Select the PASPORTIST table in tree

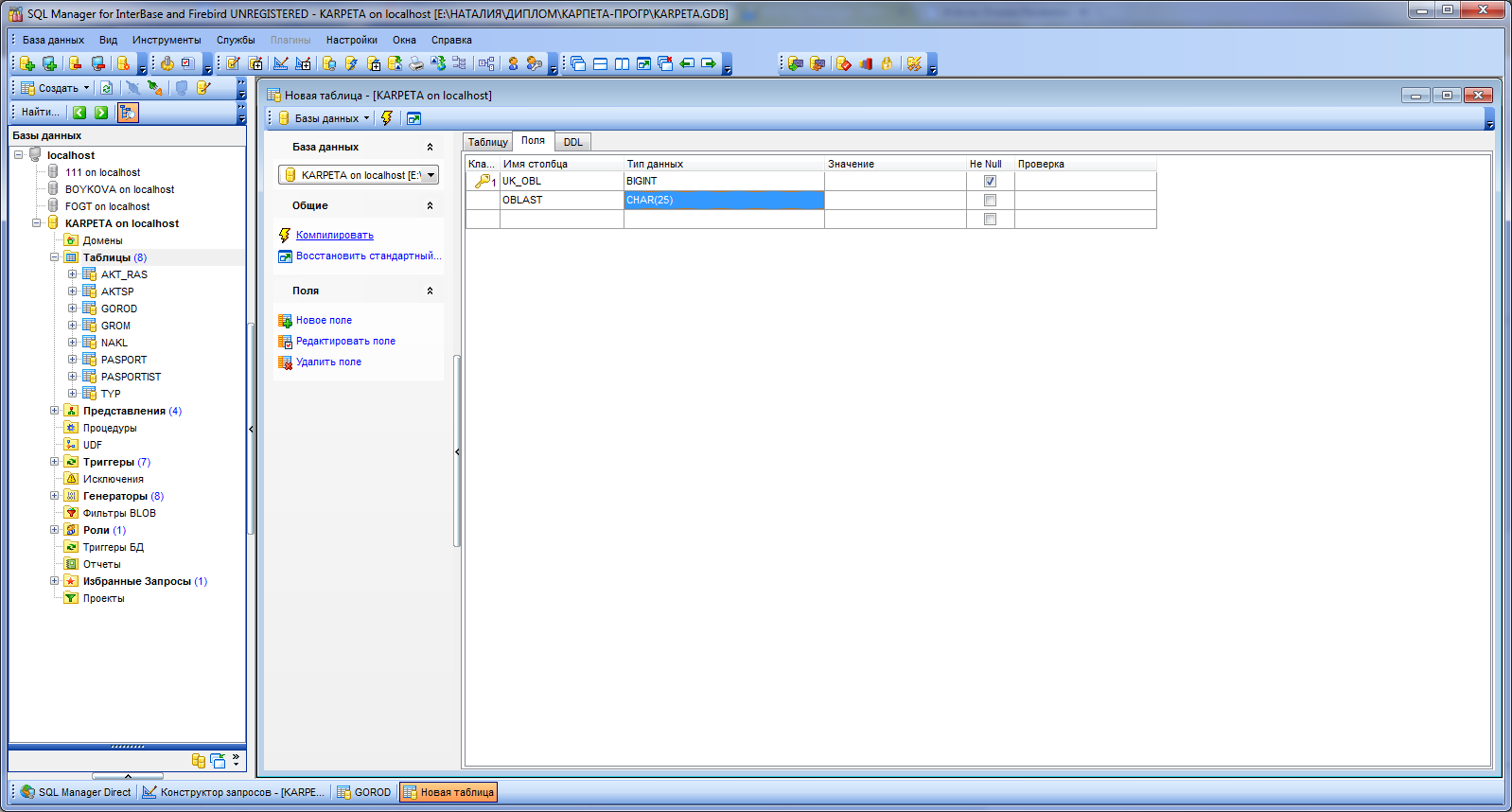[x=131, y=377]
